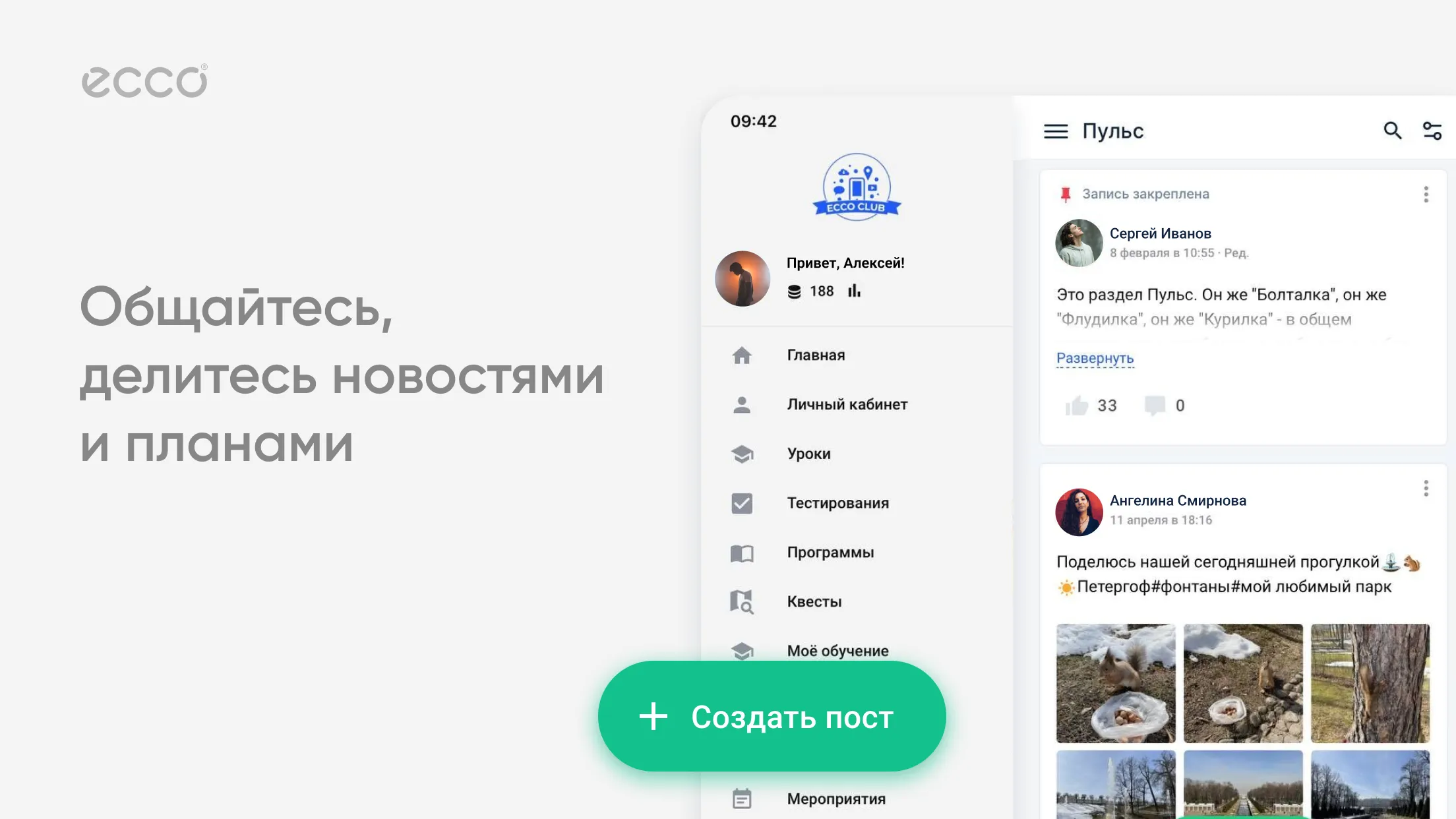The height and width of the screenshot is (819, 1456).
Task: Open the feed filter settings icon
Action: pos(1432,131)
